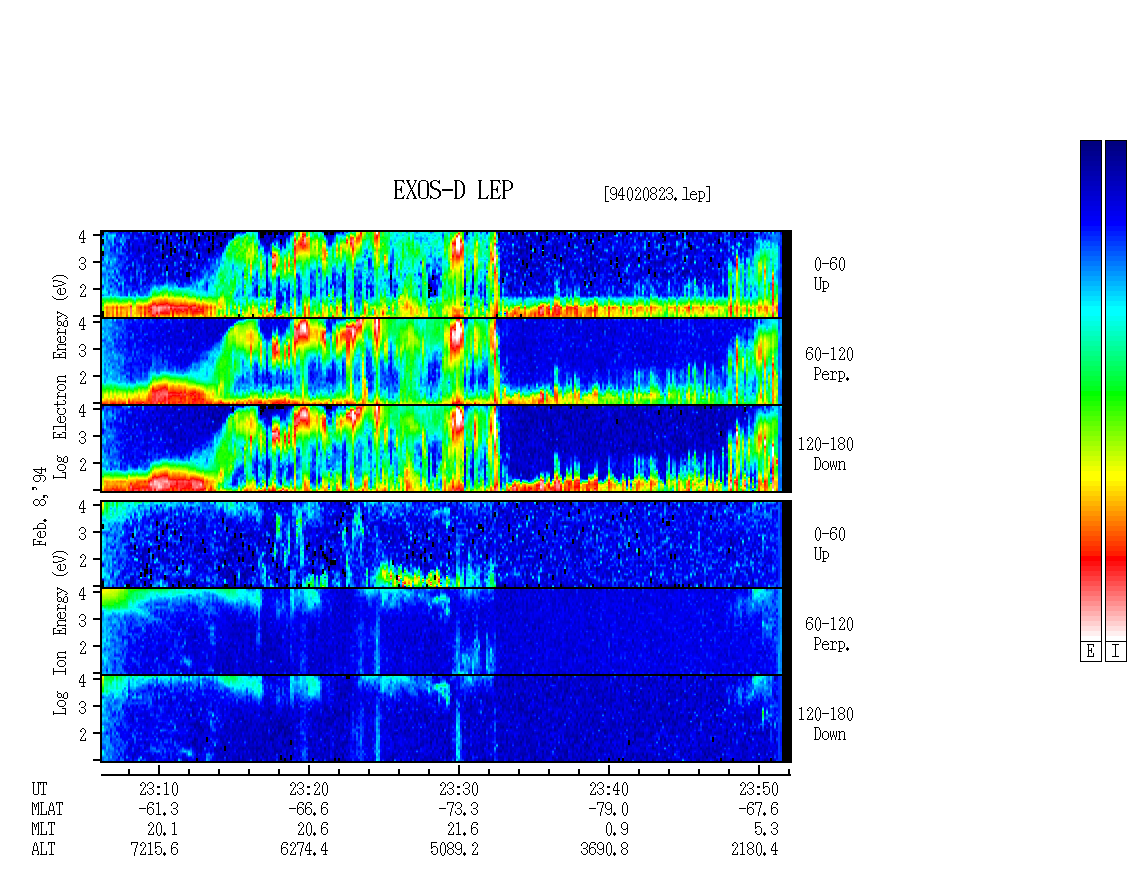Click the electron color scale bar labeled E
This screenshot has width=1130, height=875.
click(x=1091, y=390)
